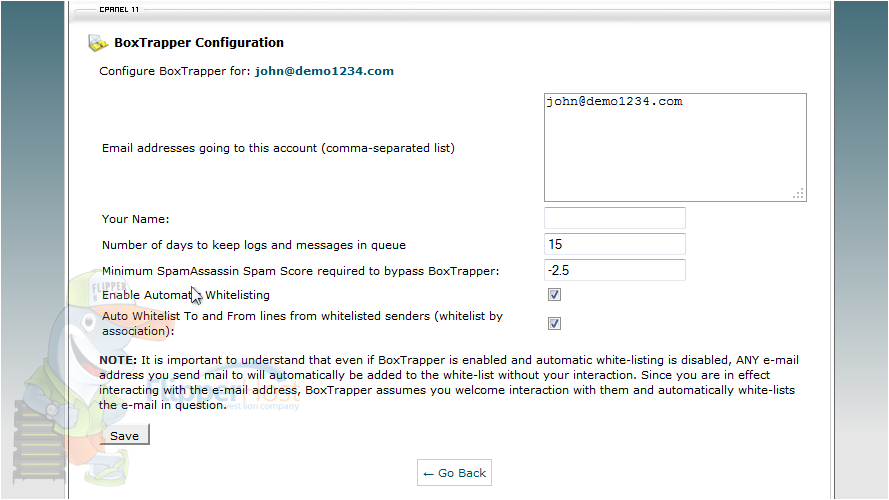Click the left arrow on Go Back
The image size is (889, 500).
tap(429, 474)
